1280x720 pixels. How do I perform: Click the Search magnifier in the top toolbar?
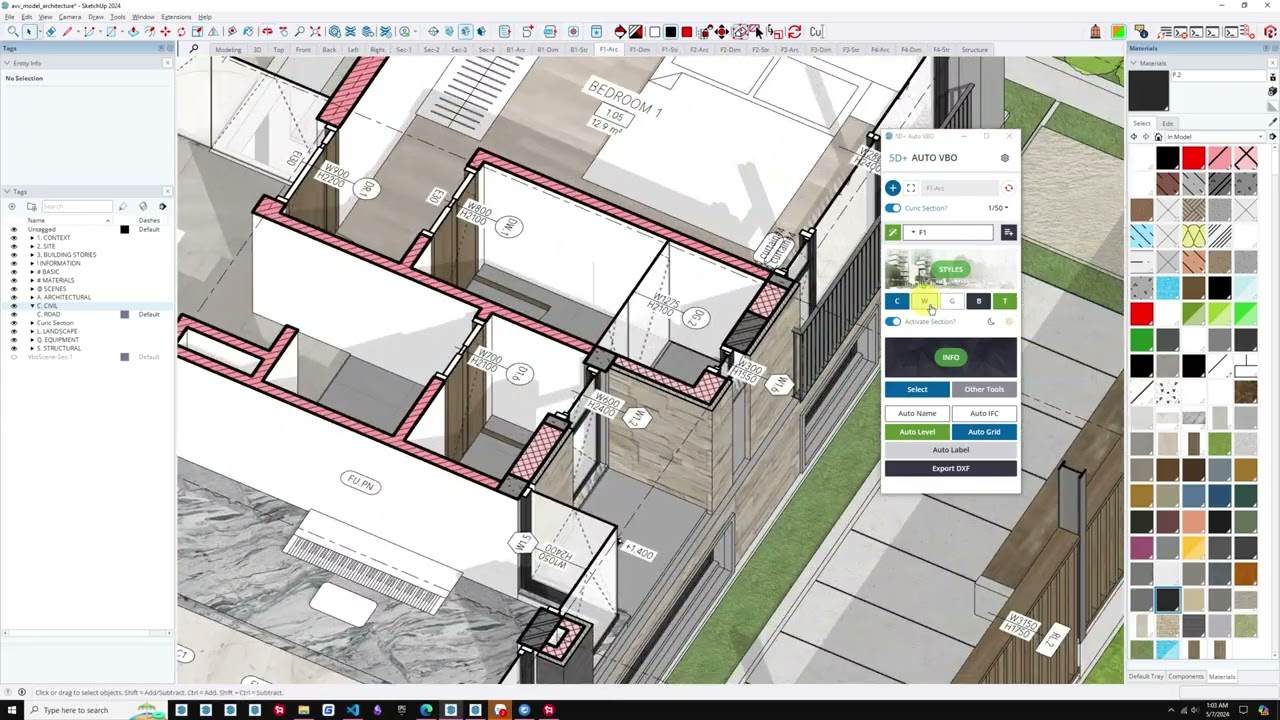[13, 32]
